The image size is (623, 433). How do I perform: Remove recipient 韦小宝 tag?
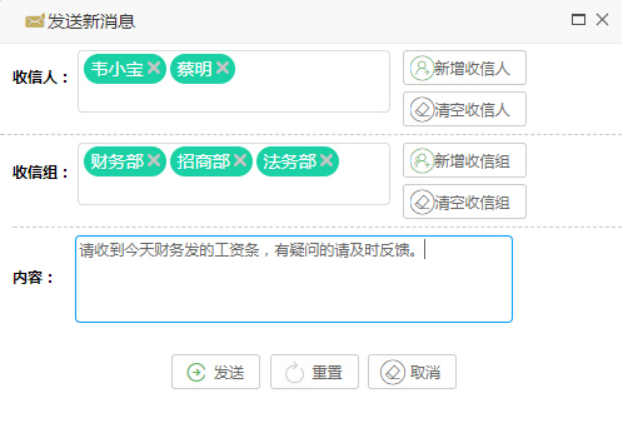pyautogui.click(x=153, y=68)
